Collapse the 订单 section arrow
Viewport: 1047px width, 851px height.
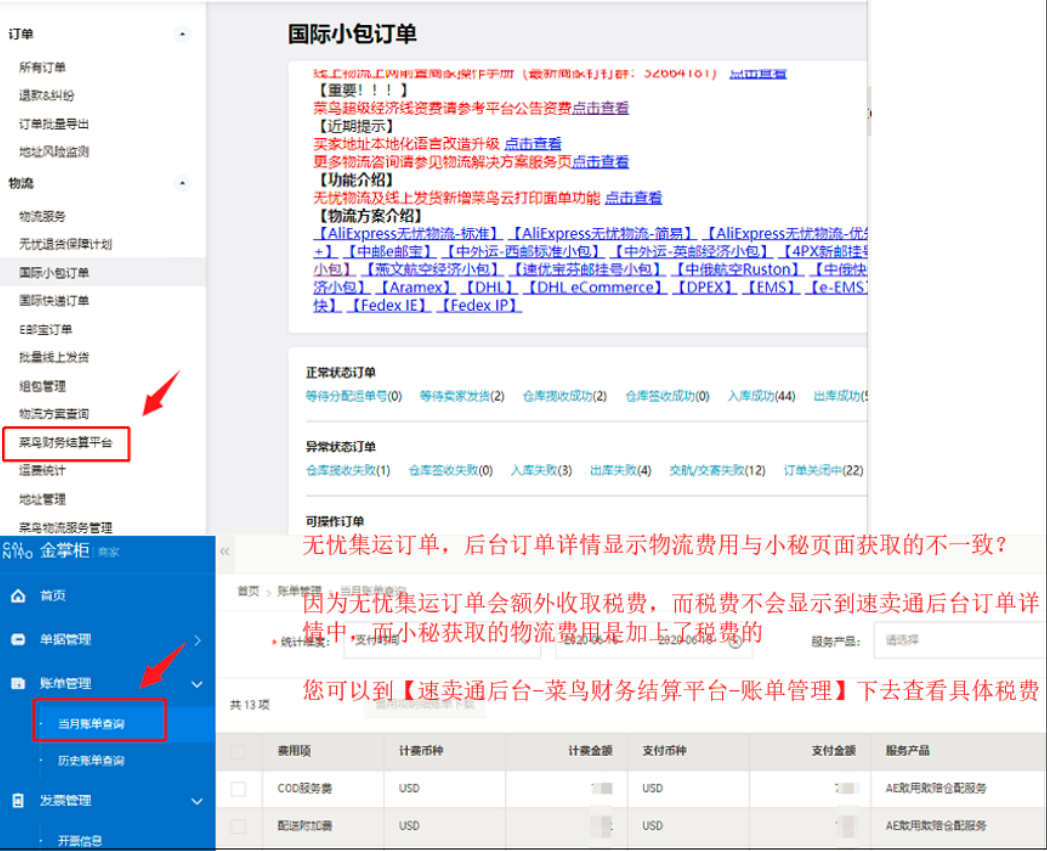[x=182, y=34]
